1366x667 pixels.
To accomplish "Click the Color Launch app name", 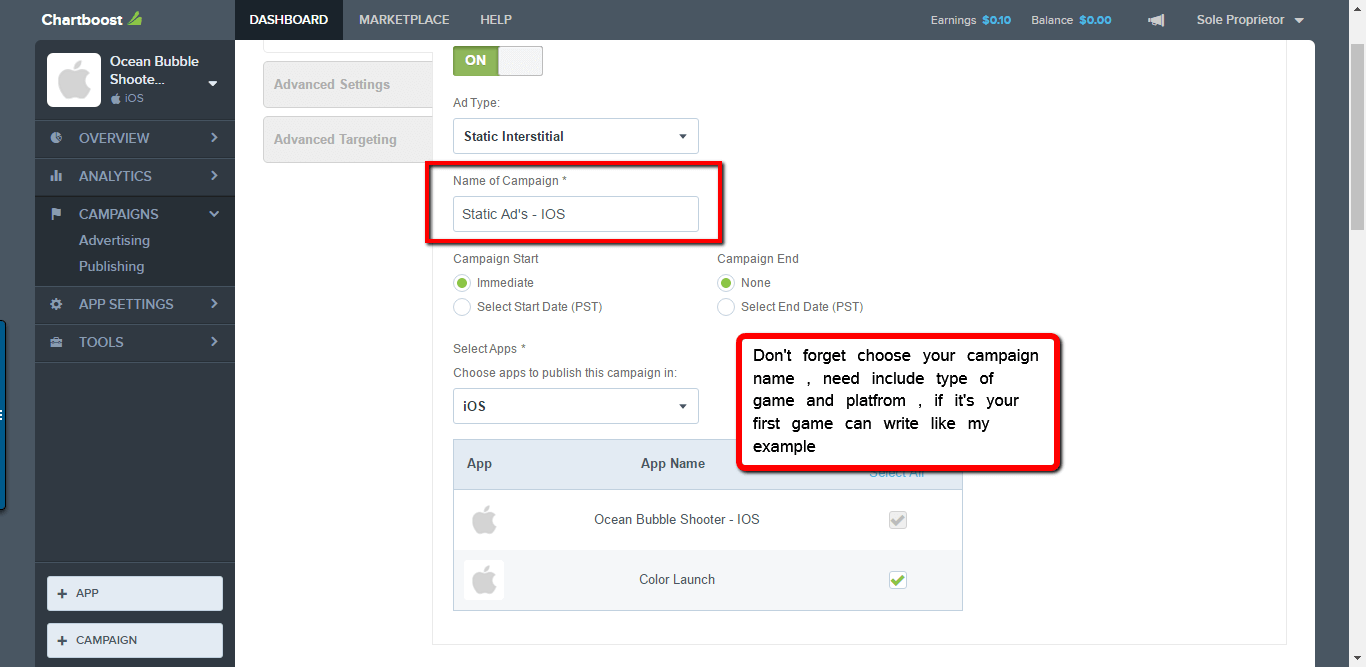I will coord(677,580).
